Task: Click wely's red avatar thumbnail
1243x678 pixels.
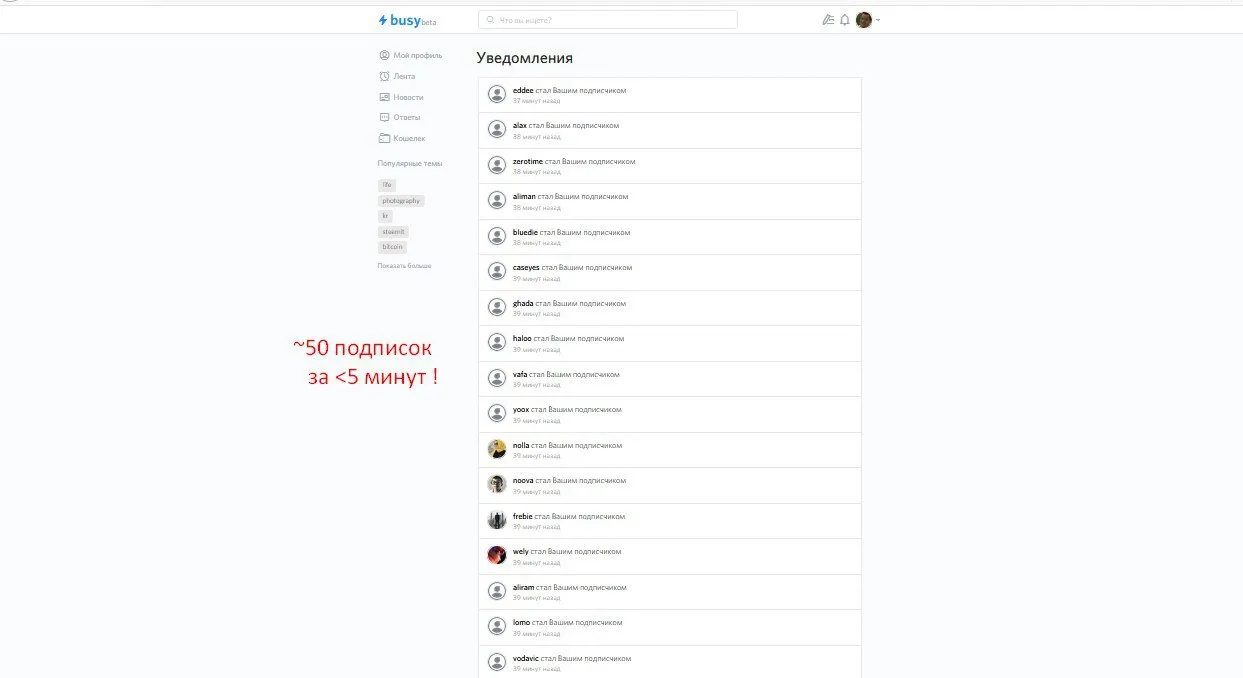Action: pyautogui.click(x=497, y=555)
